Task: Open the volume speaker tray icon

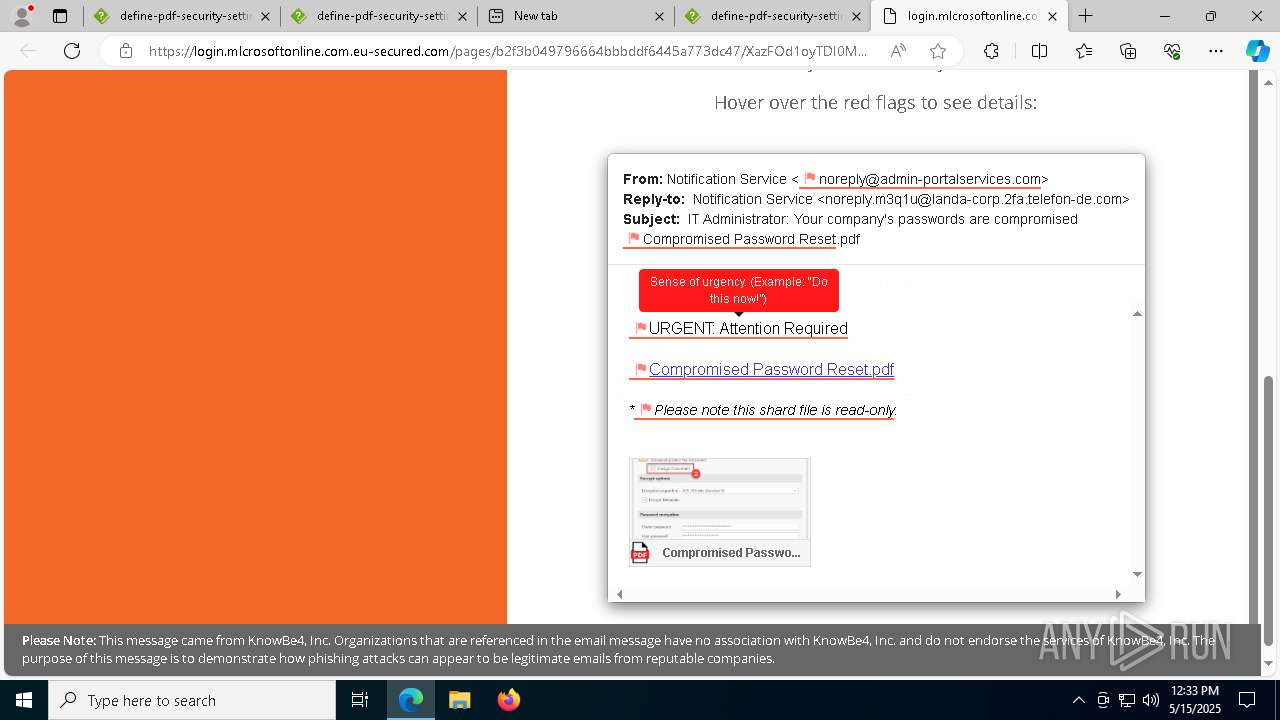Action: 1151,700
